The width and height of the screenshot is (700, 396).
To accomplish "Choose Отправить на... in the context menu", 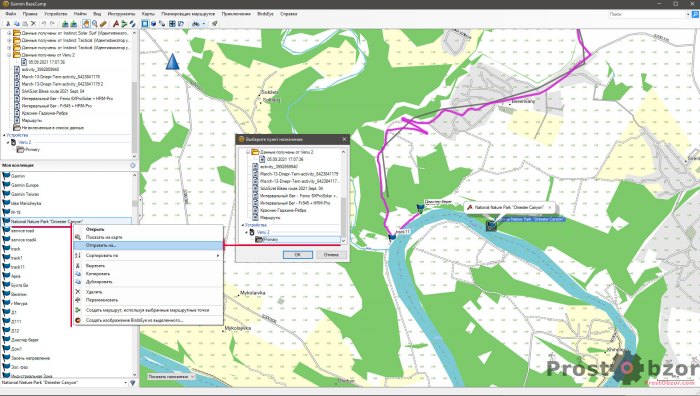I will coord(148,245).
